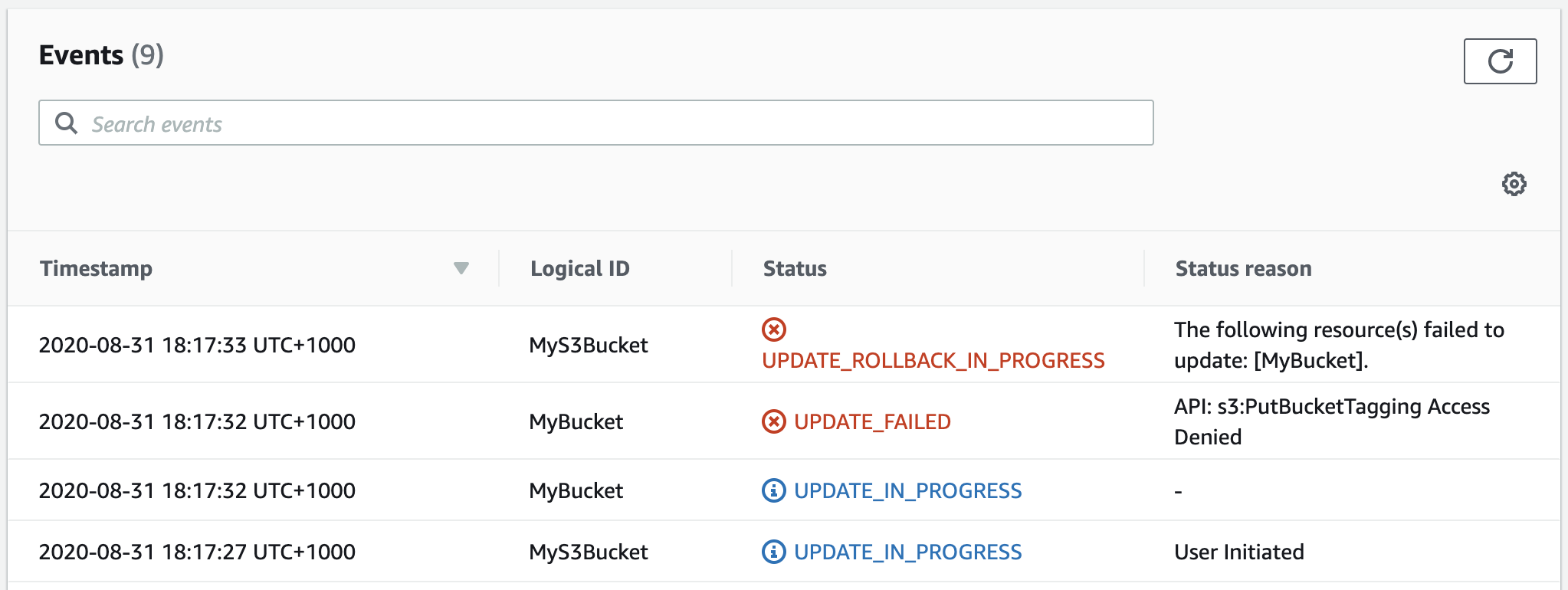The height and width of the screenshot is (590, 1568).
Task: Click the Timestamp column header
Action: [x=97, y=268]
